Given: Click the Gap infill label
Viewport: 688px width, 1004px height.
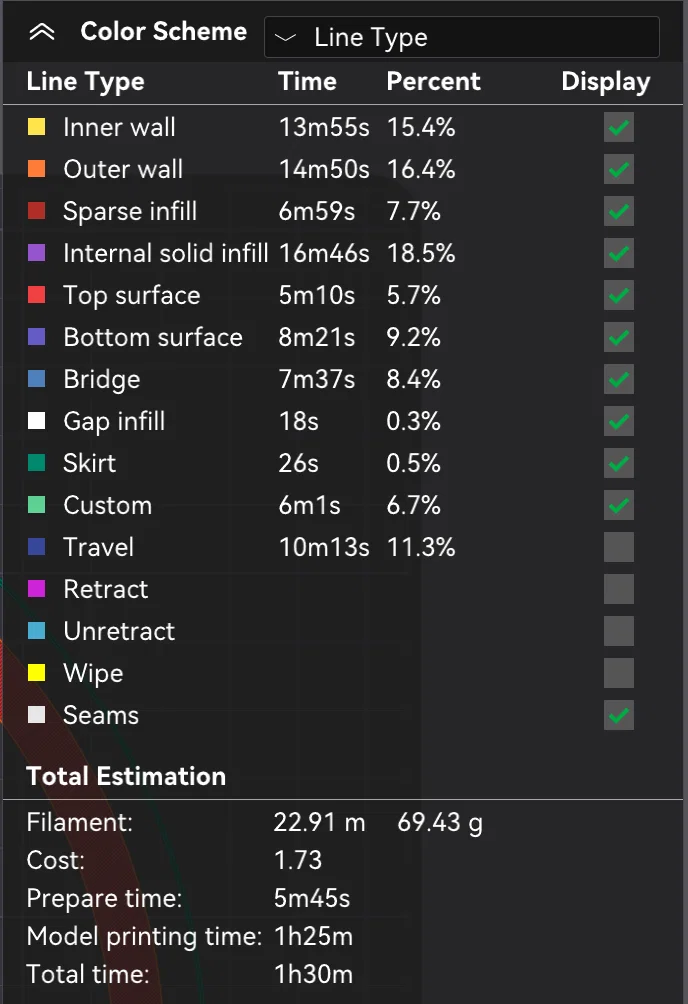Looking at the screenshot, I should 114,421.
